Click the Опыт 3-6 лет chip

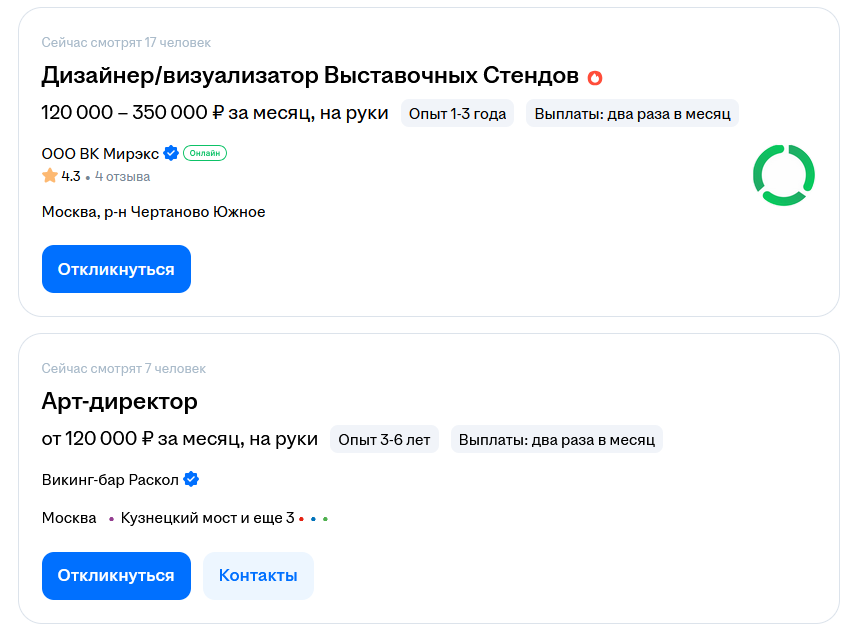(x=385, y=438)
